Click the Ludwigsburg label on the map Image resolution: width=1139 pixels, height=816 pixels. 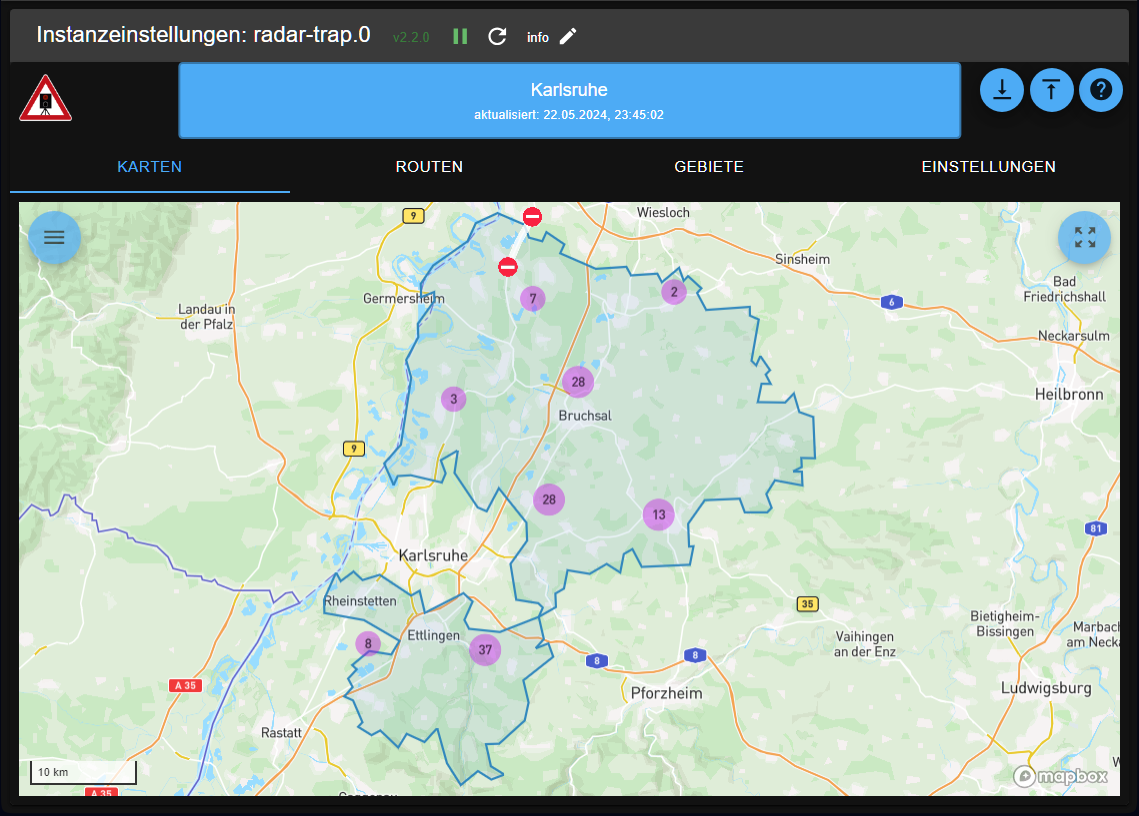pyautogui.click(x=1046, y=688)
